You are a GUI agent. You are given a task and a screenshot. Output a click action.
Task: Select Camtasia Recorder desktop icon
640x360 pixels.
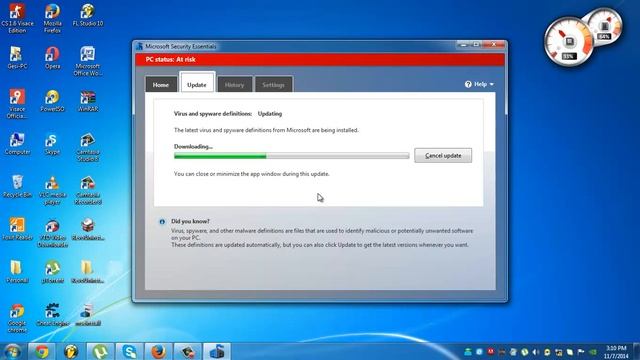88,190
